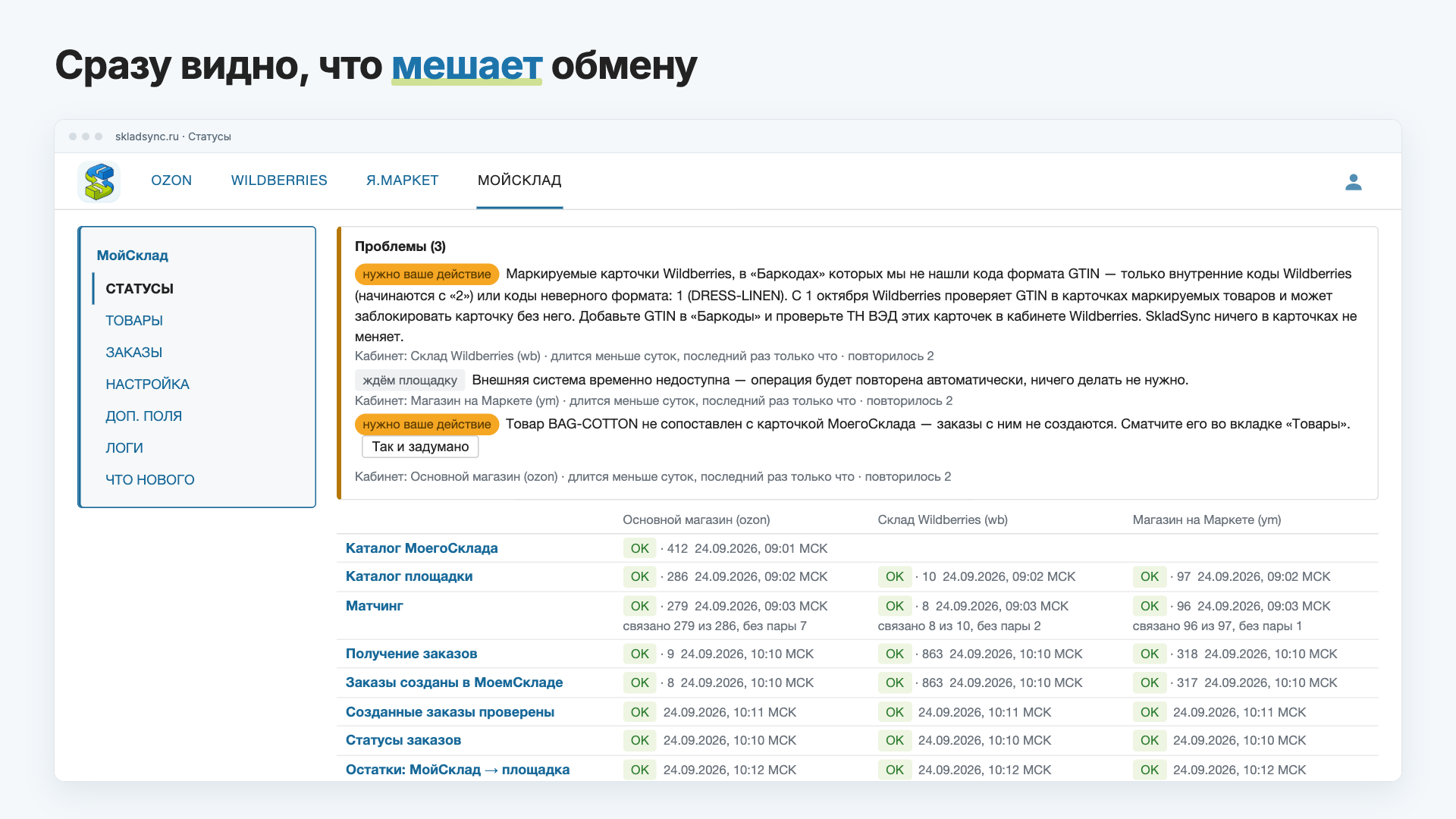Open the Каталог площадки row link

409,576
